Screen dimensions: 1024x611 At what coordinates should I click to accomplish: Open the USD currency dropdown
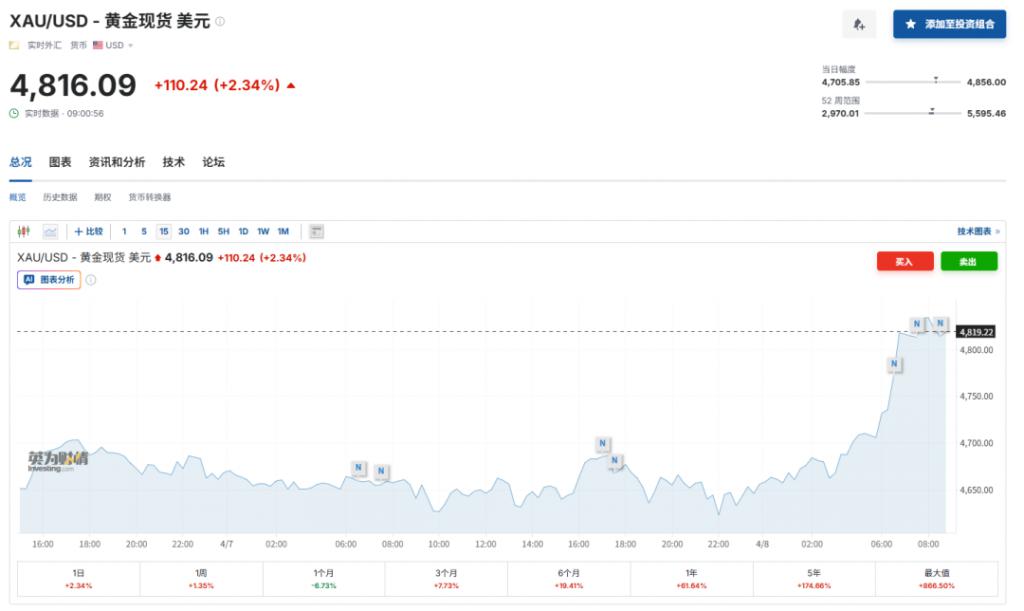coord(113,45)
